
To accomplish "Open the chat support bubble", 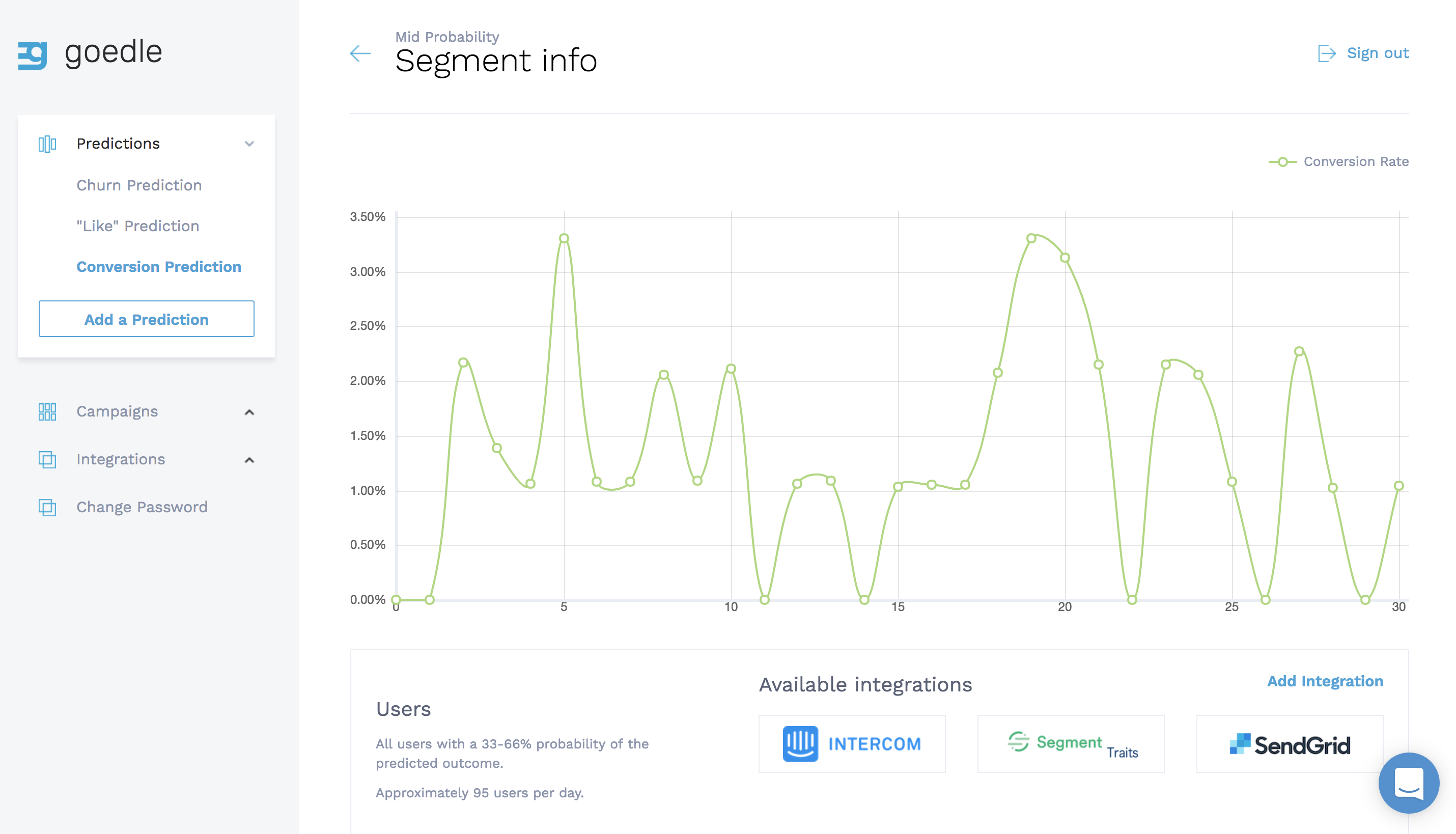I will pos(1409,783).
